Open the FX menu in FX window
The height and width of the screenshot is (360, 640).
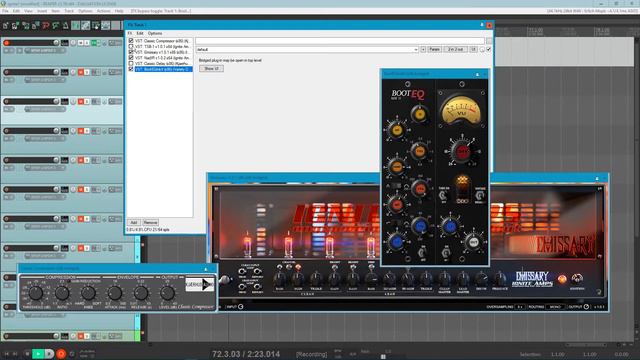point(130,33)
